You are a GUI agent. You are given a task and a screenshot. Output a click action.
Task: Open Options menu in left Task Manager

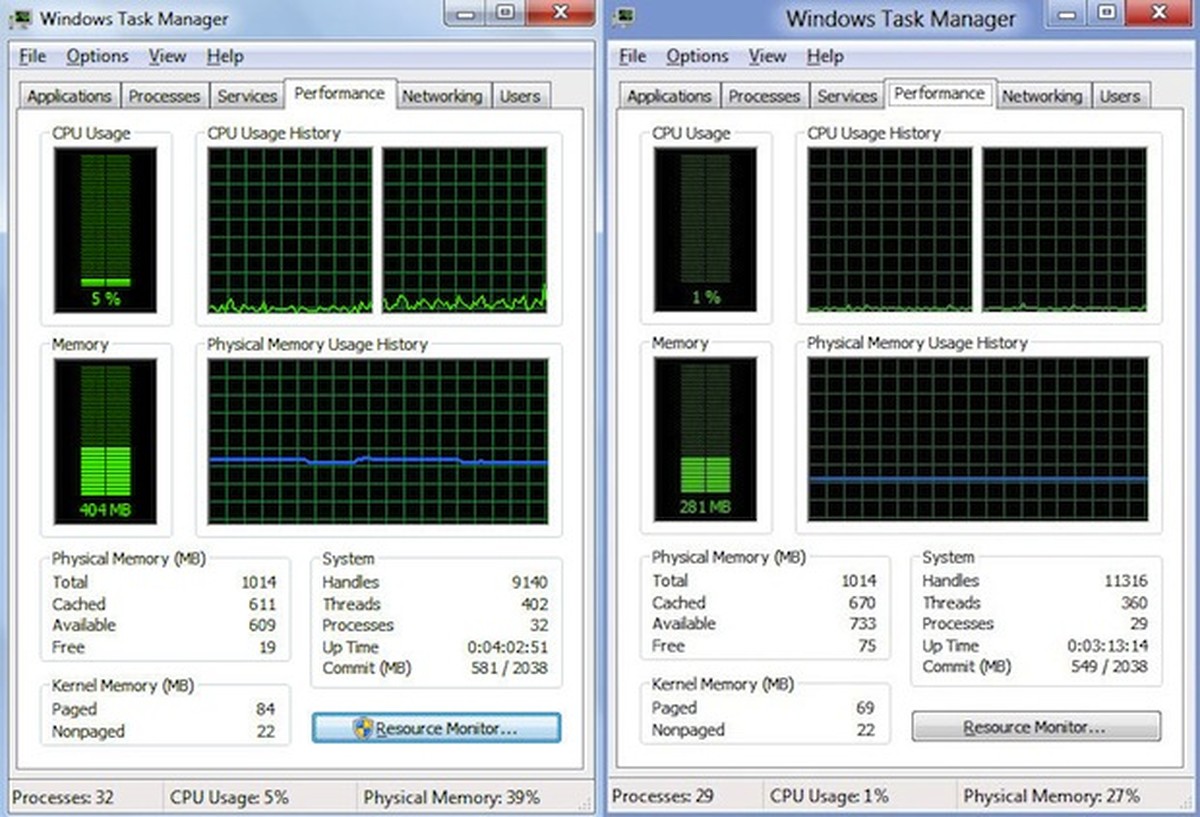97,56
